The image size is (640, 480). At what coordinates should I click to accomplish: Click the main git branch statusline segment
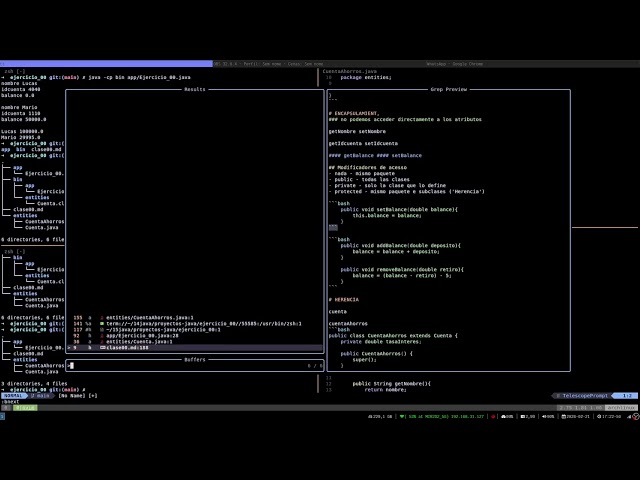(x=42, y=395)
